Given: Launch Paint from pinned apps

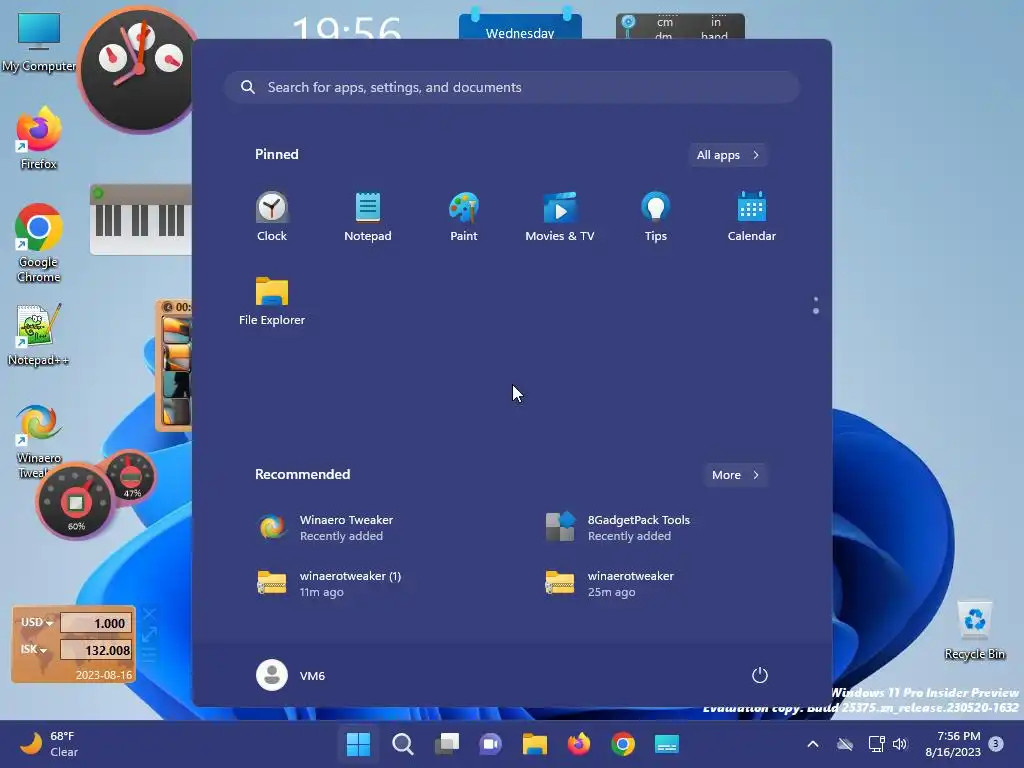Looking at the screenshot, I should (464, 217).
